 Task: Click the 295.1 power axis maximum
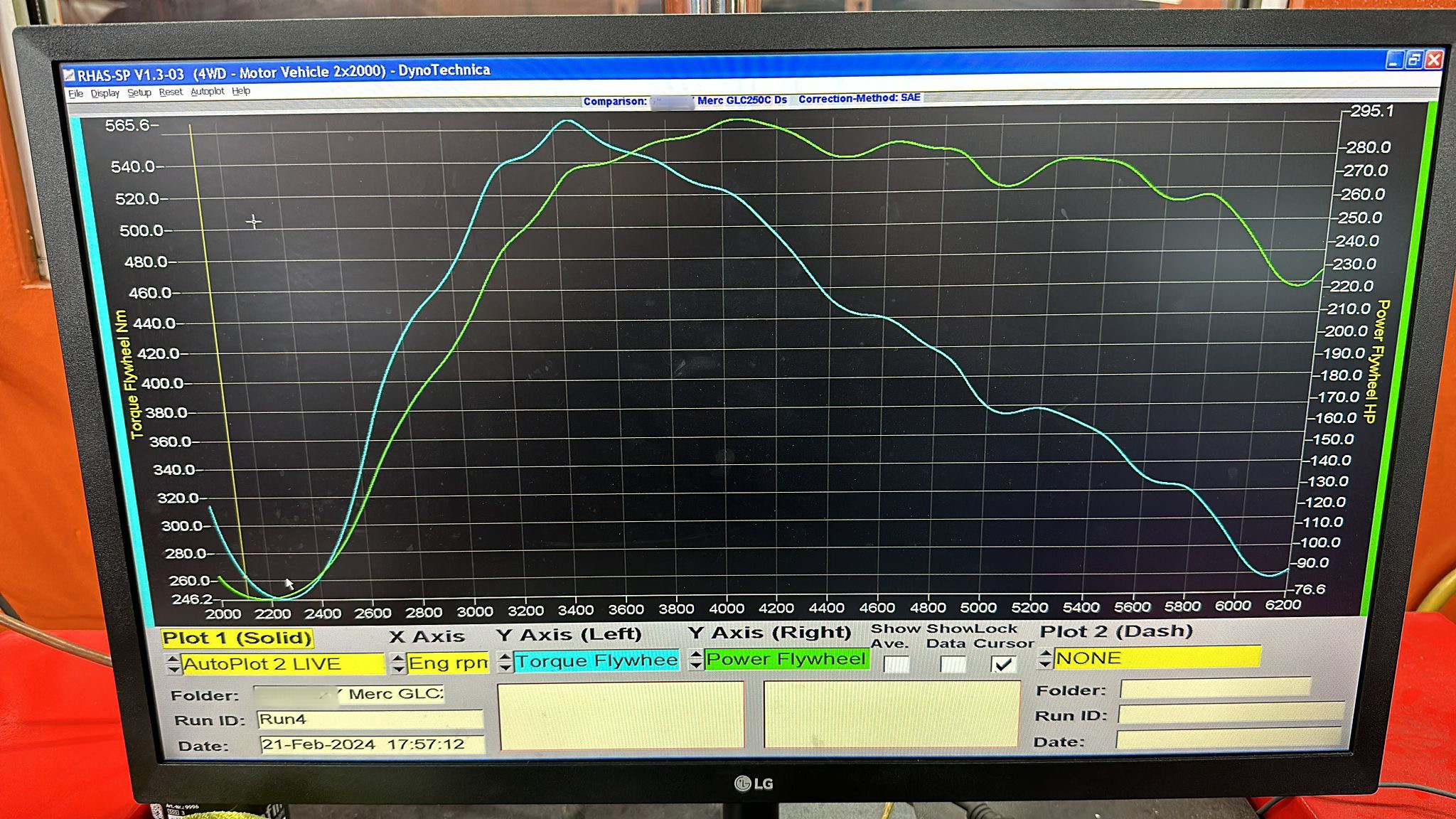(1372, 111)
